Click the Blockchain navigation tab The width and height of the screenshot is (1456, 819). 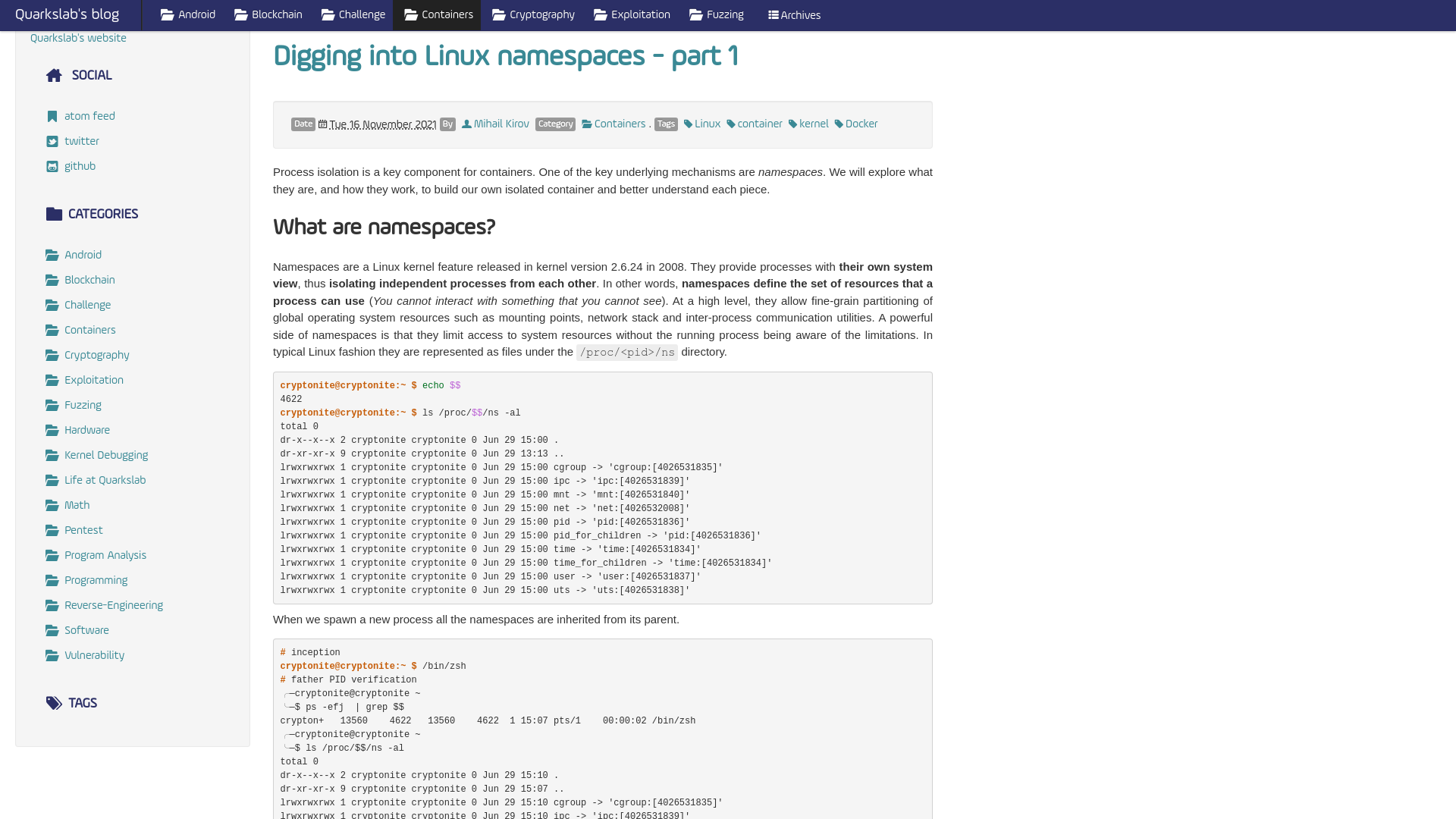(x=267, y=15)
